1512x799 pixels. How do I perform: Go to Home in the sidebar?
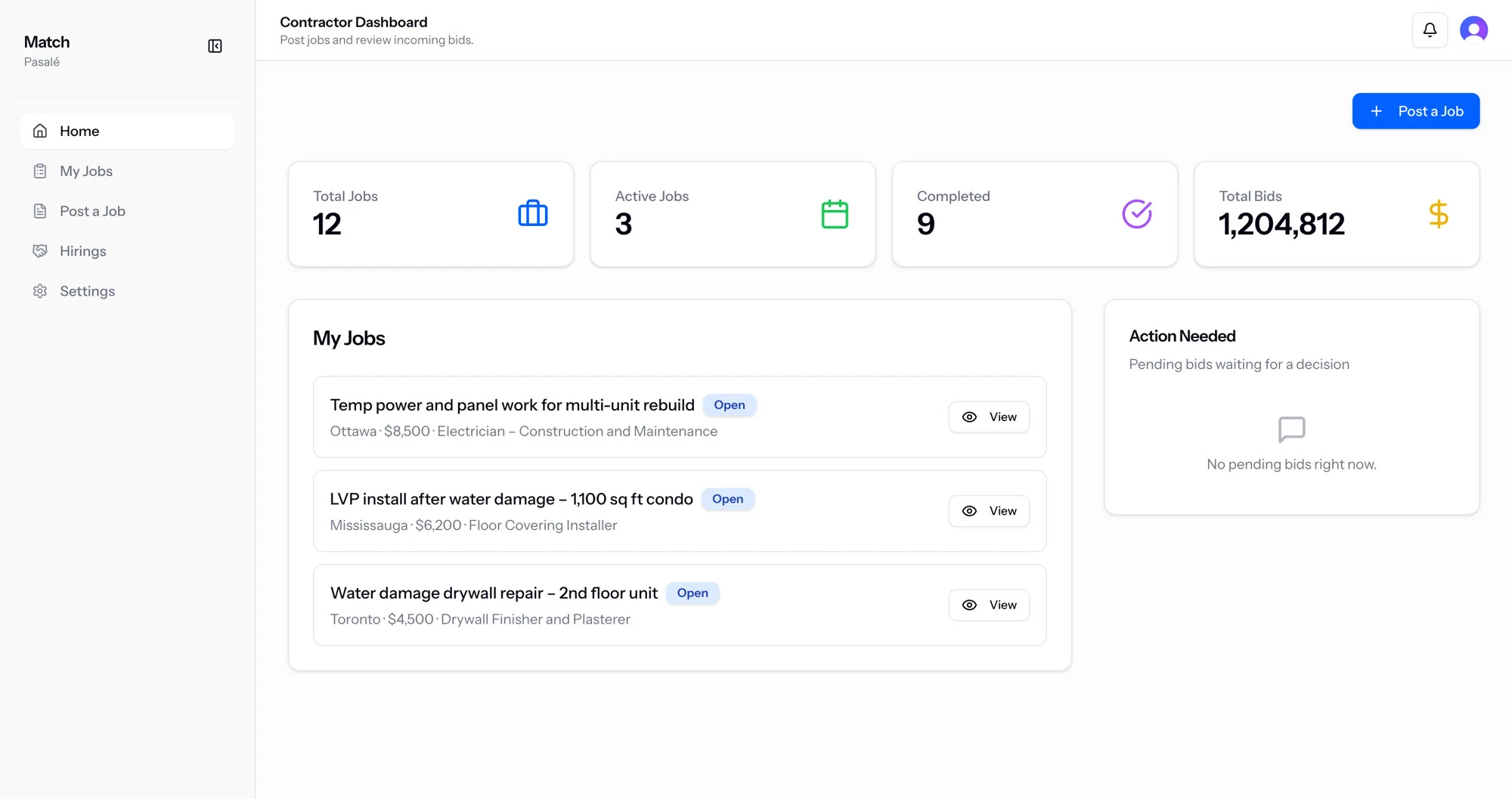pyautogui.click(x=128, y=131)
